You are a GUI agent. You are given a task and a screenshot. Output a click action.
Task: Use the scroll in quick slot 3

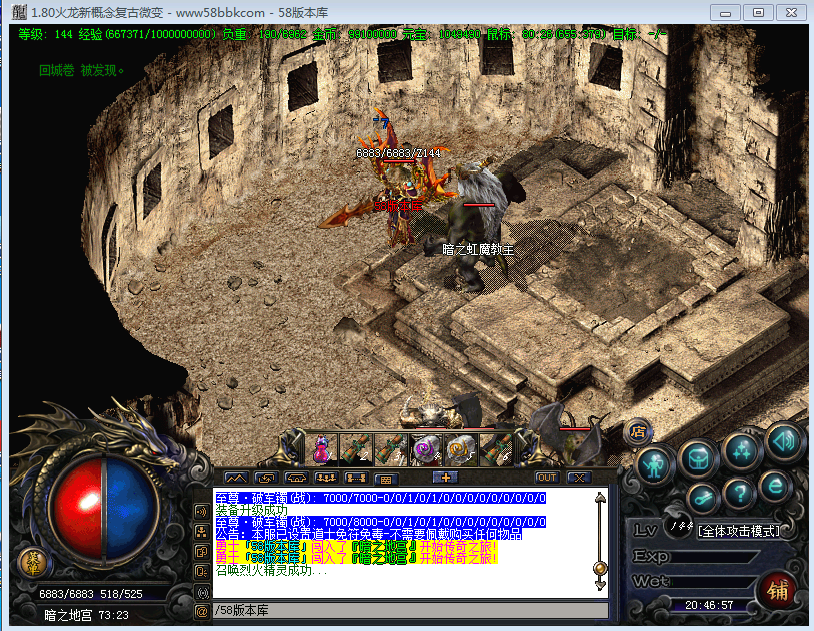391,448
